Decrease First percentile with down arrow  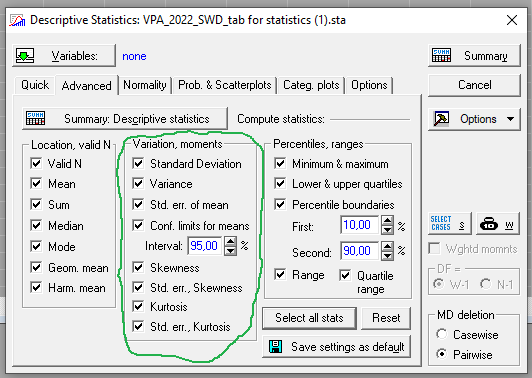tap(387, 230)
